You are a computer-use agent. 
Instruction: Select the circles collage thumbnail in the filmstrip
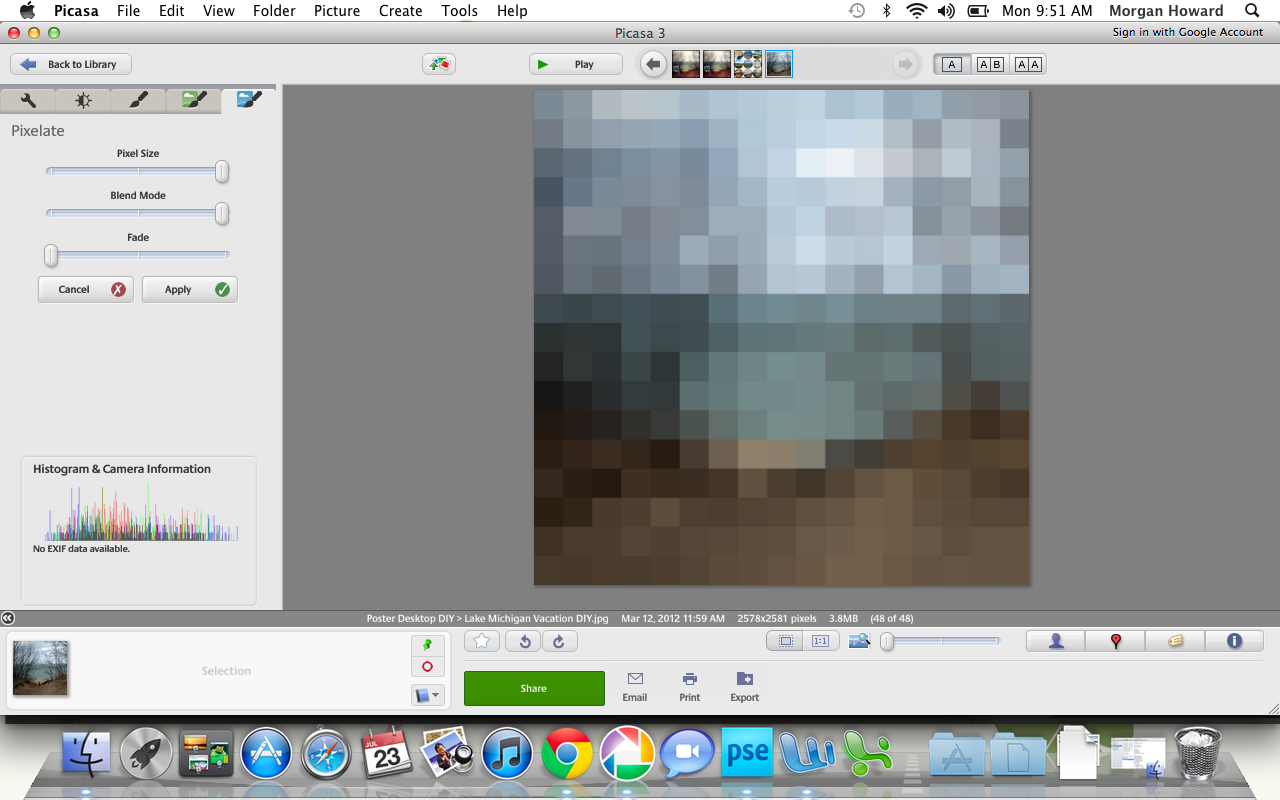(748, 63)
